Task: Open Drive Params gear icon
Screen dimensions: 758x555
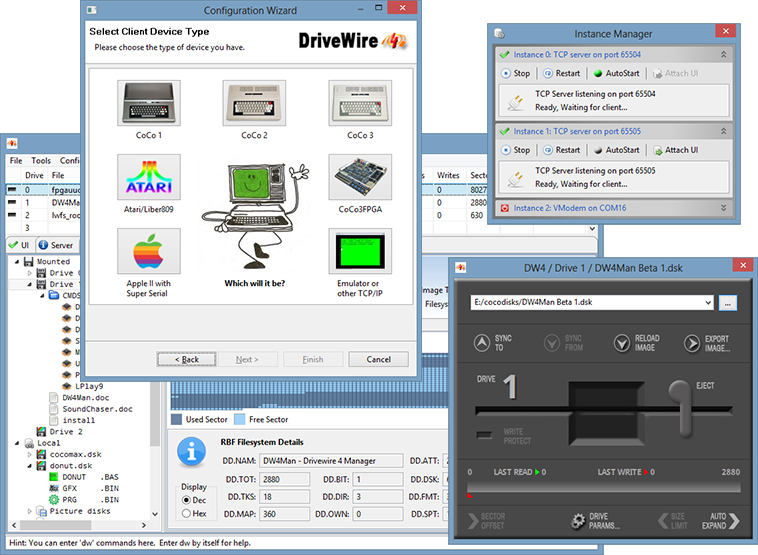Action: (x=578, y=521)
